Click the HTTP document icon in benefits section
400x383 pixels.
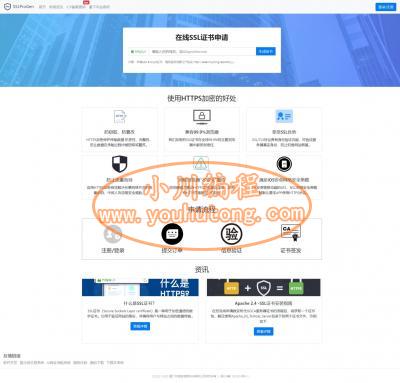pyautogui.click(x=119, y=117)
